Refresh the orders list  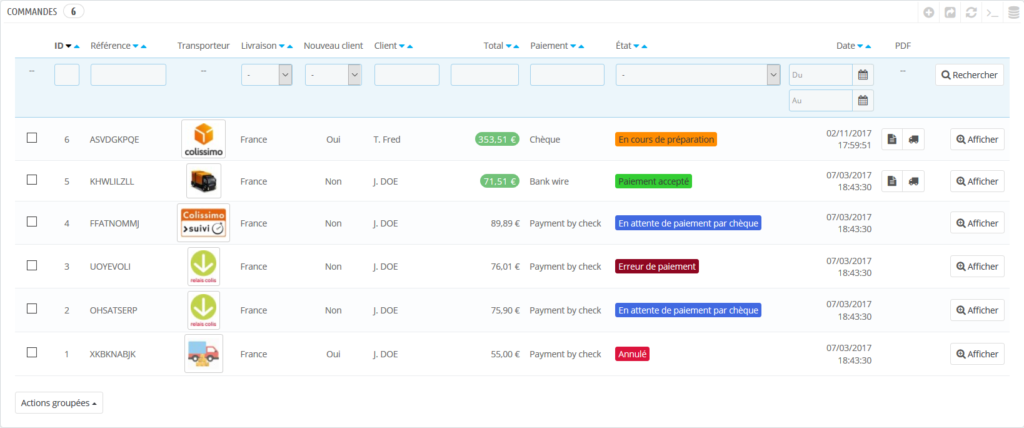970,13
